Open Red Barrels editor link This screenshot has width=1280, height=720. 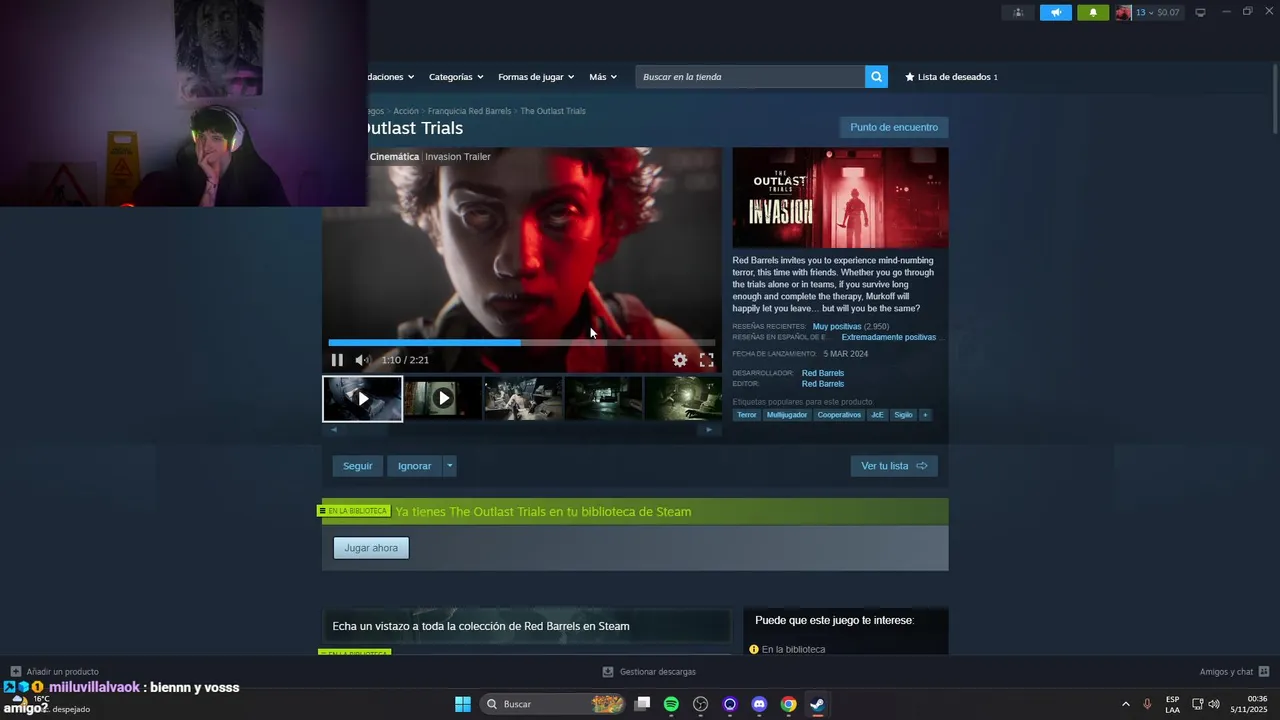823,384
